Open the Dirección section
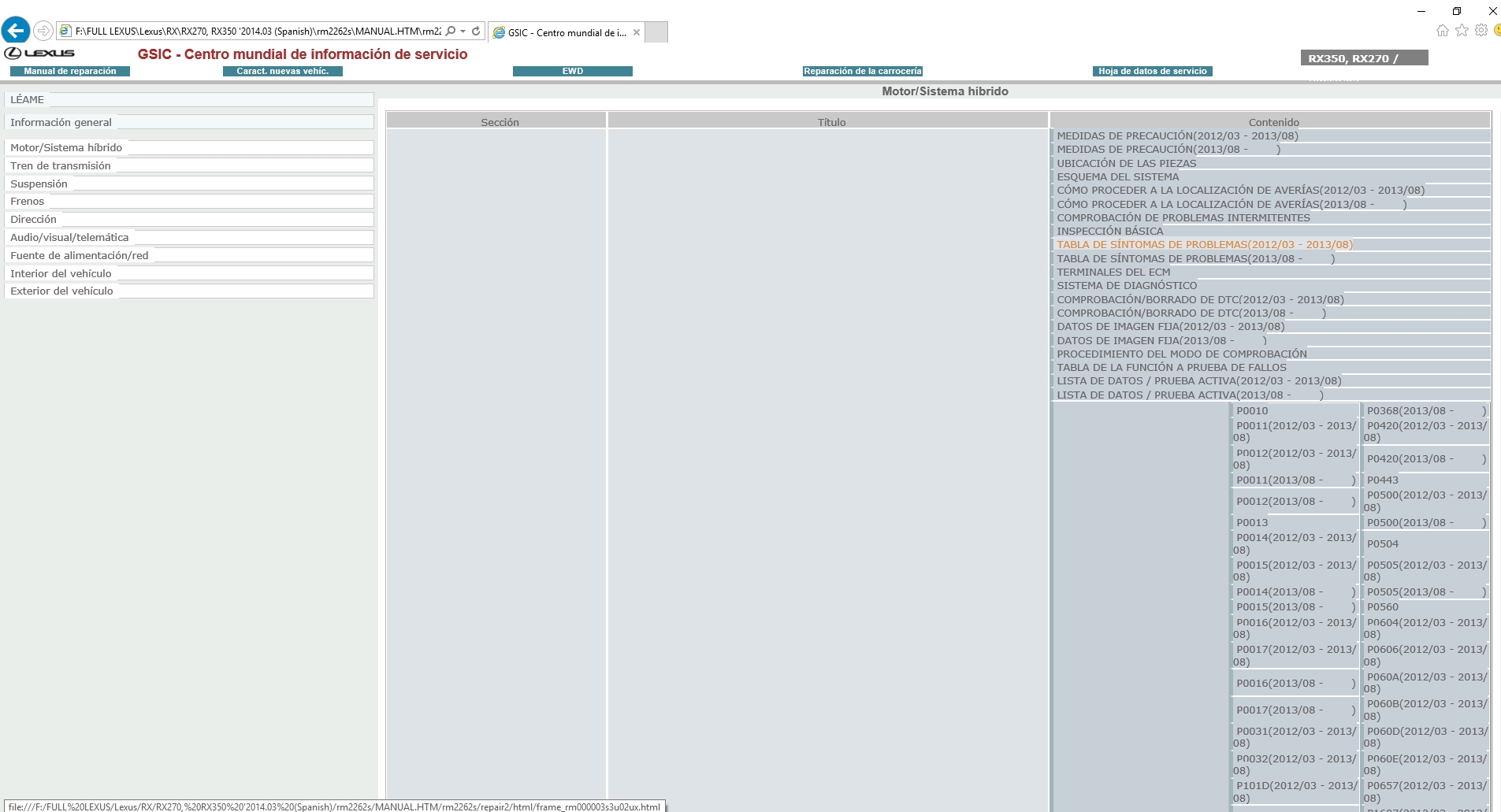 189,219
